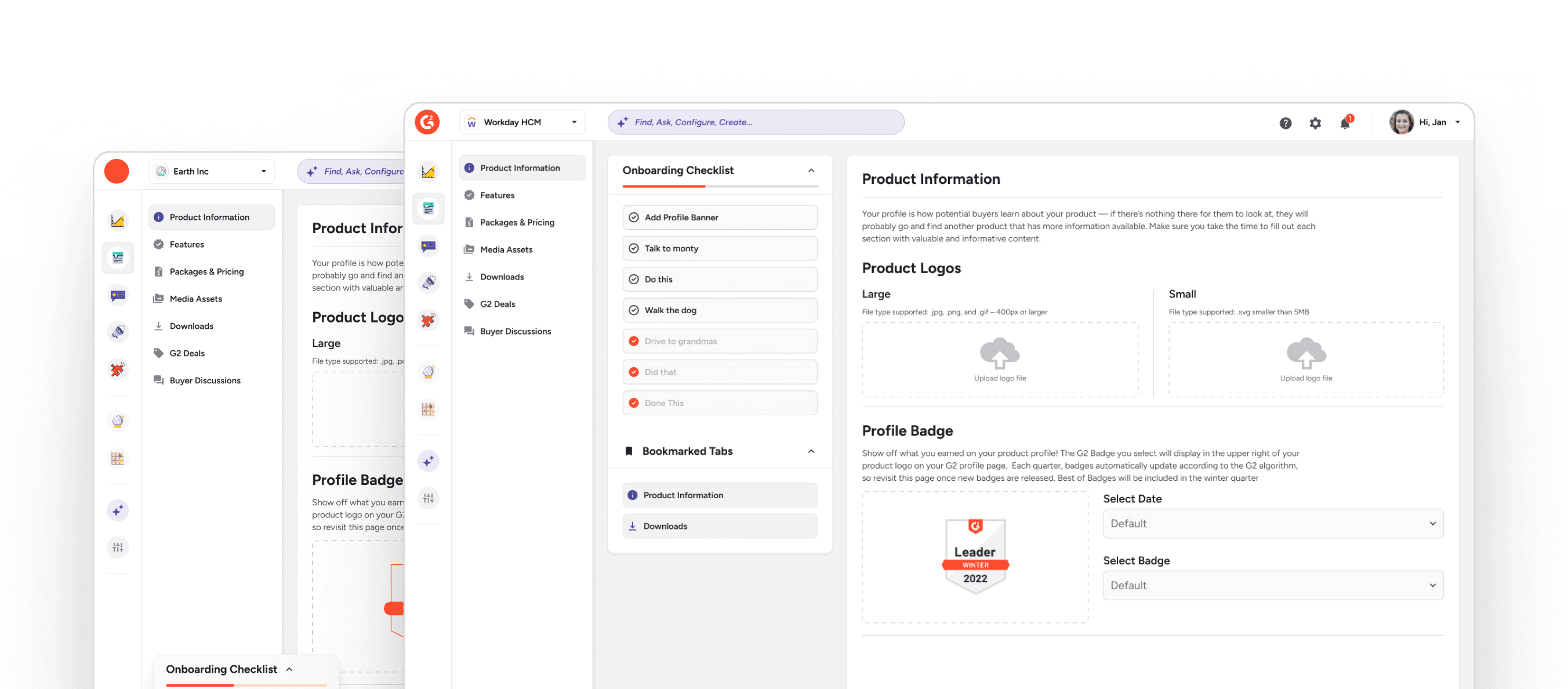Open analytics chart icon in front sidebar
This screenshot has width=1568, height=689.
pyautogui.click(x=428, y=172)
